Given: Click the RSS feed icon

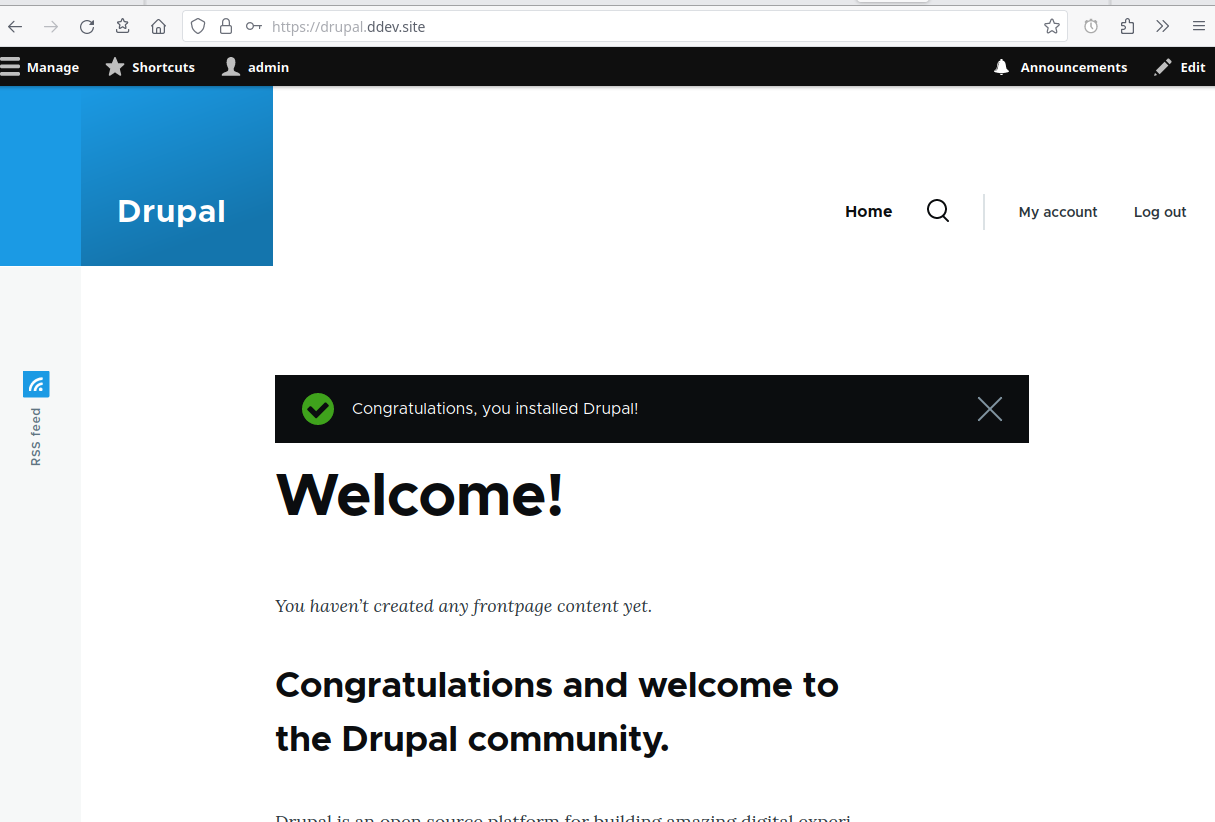Looking at the screenshot, I should click(36, 384).
